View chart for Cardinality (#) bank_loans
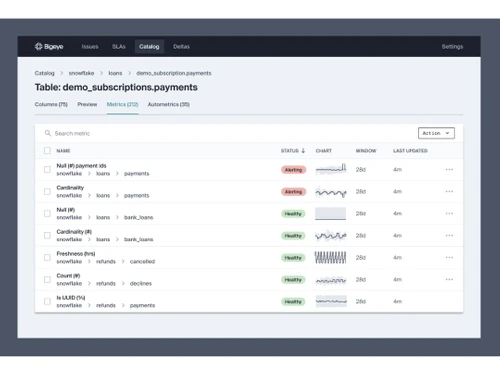This screenshot has height=375, width=500. [331, 236]
